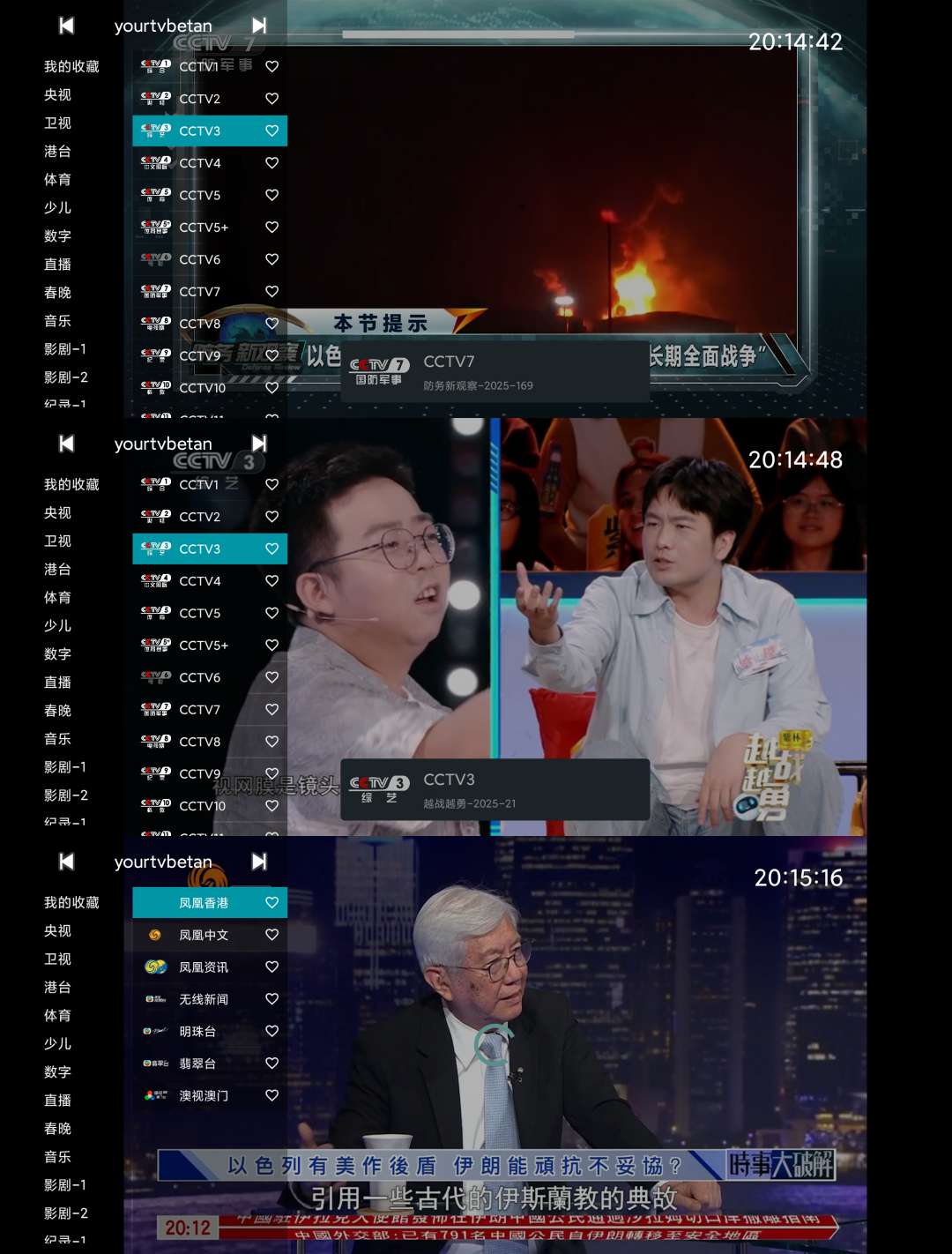The height and width of the screenshot is (1254, 952).
Task: Select the 明珠台 channel row
Action: pyautogui.click(x=210, y=1031)
